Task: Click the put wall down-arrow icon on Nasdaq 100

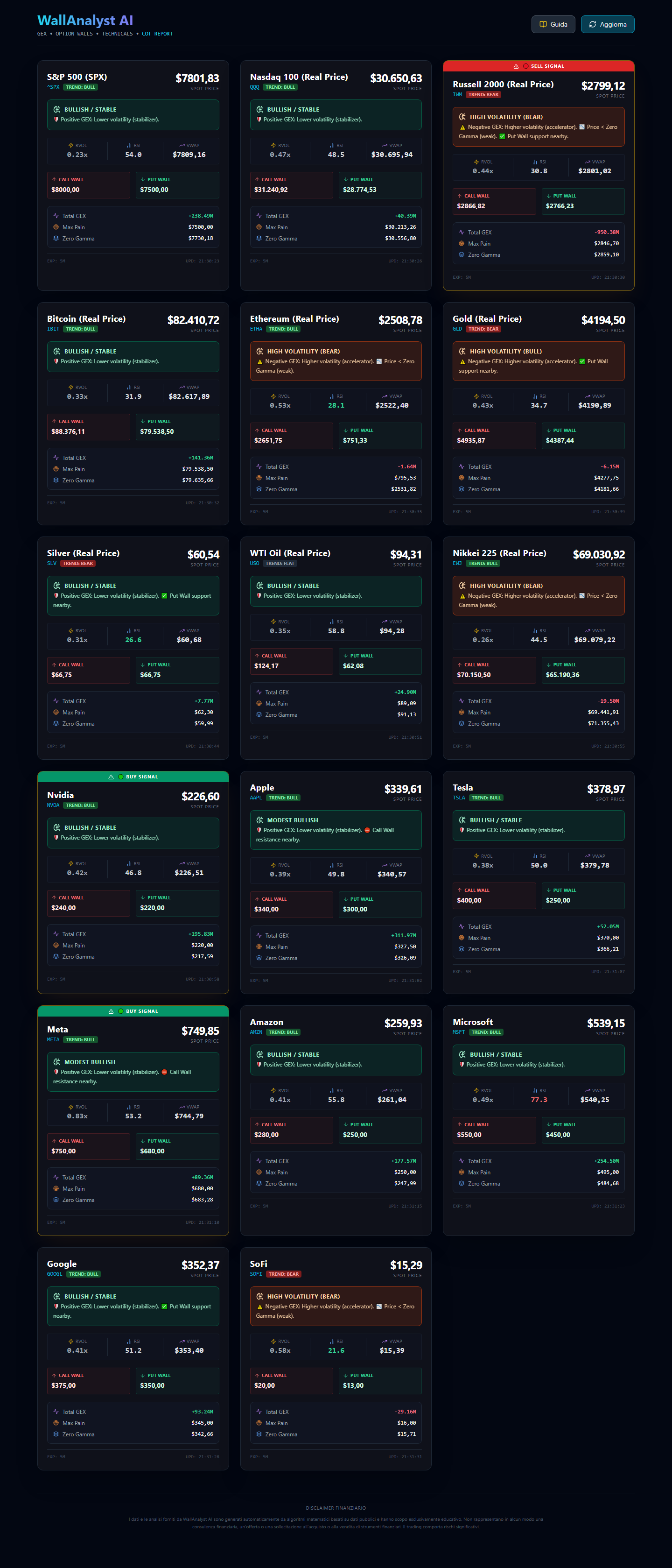Action: tap(345, 180)
